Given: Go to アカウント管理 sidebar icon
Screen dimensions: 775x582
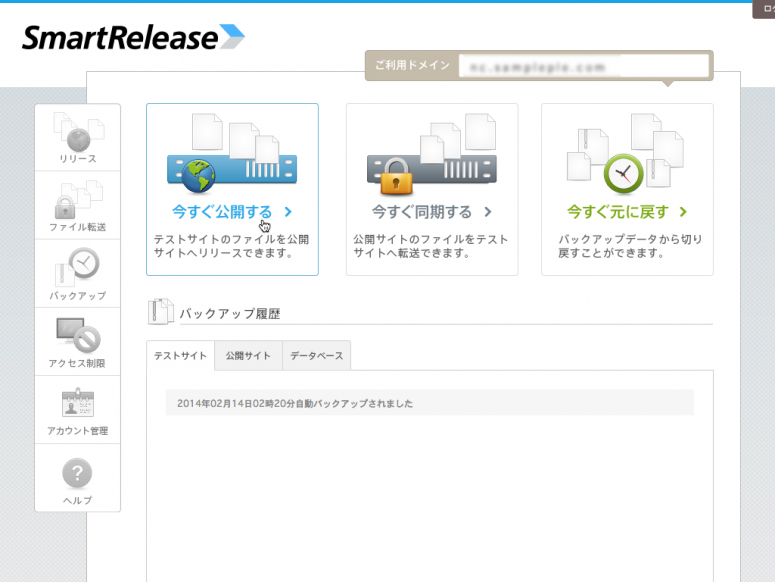Looking at the screenshot, I should coord(77,409).
